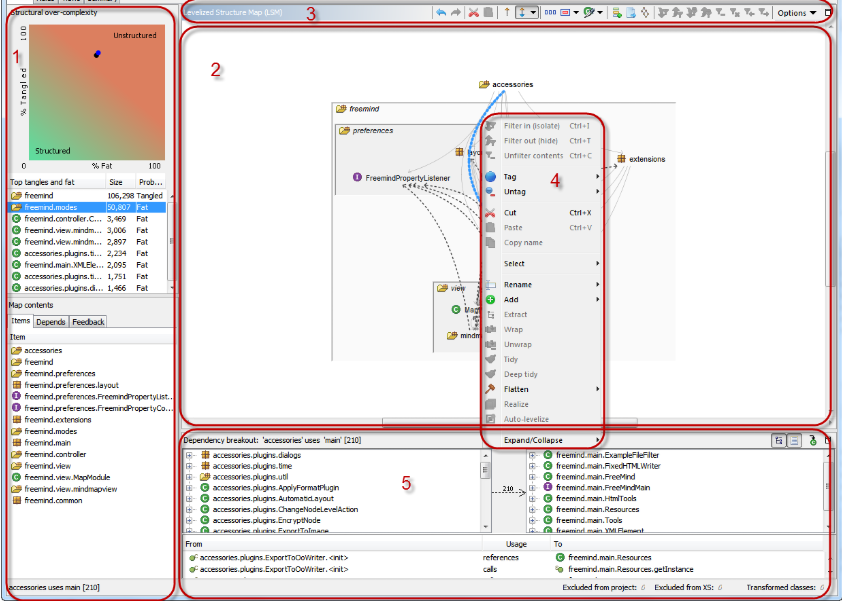Click the red rectangle toolbar icon
This screenshot has width=842, height=604.
565,12
